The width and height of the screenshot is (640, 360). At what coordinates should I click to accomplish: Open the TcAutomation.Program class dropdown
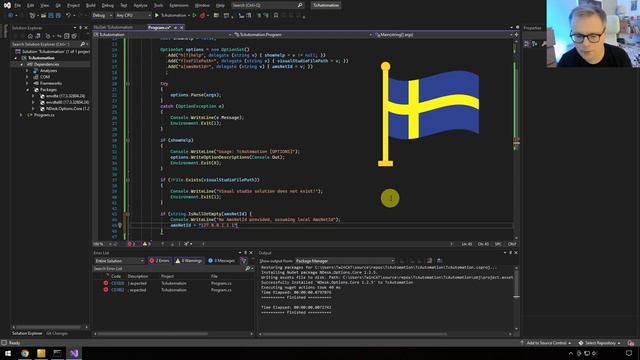click(302, 35)
